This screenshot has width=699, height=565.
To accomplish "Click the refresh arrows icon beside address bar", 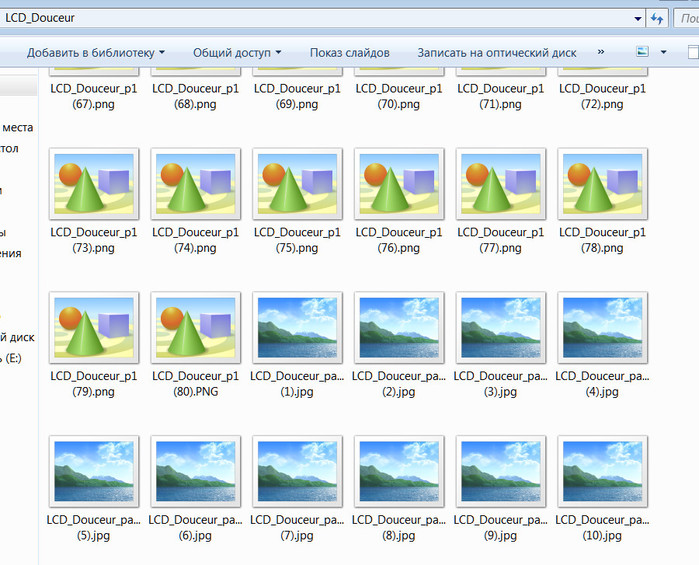I will point(657,18).
